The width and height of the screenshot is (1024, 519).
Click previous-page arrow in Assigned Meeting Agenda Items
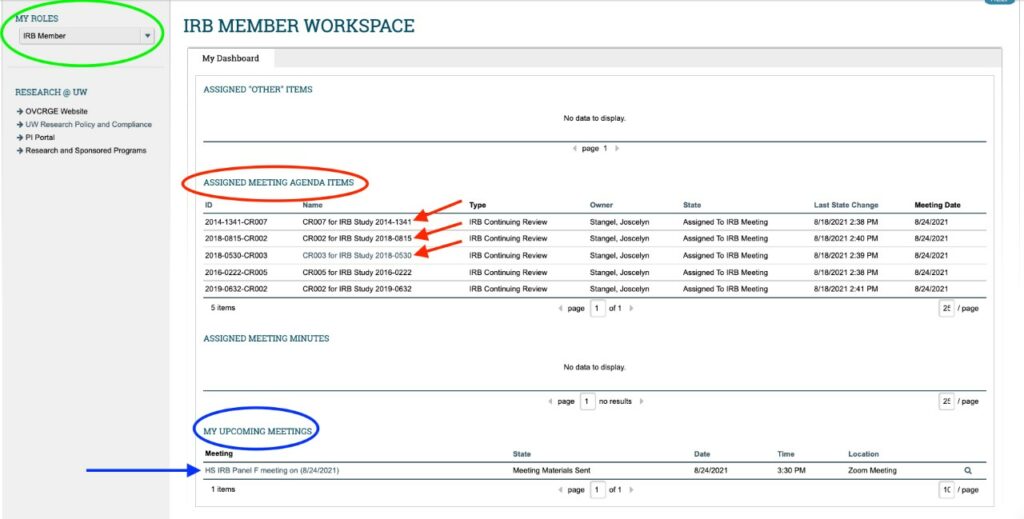click(x=560, y=309)
